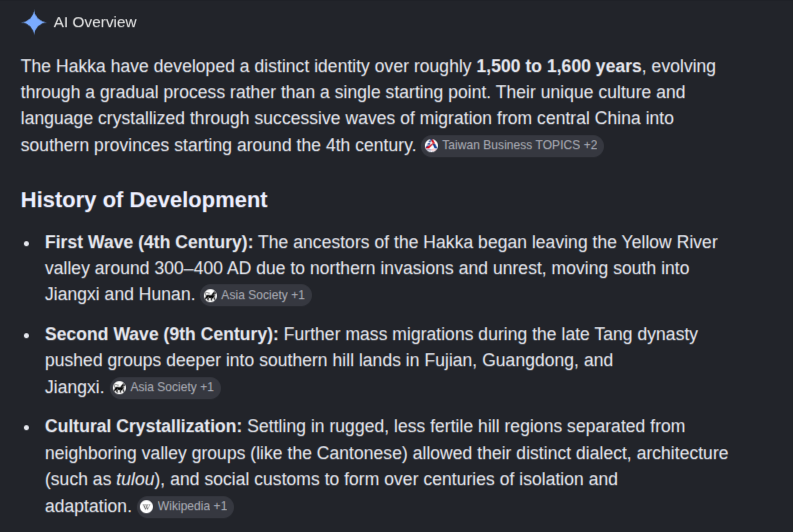Viewport: 793px width, 532px height.
Task: Click the Taiwan Business TOPICS favicon
Action: click(x=431, y=146)
